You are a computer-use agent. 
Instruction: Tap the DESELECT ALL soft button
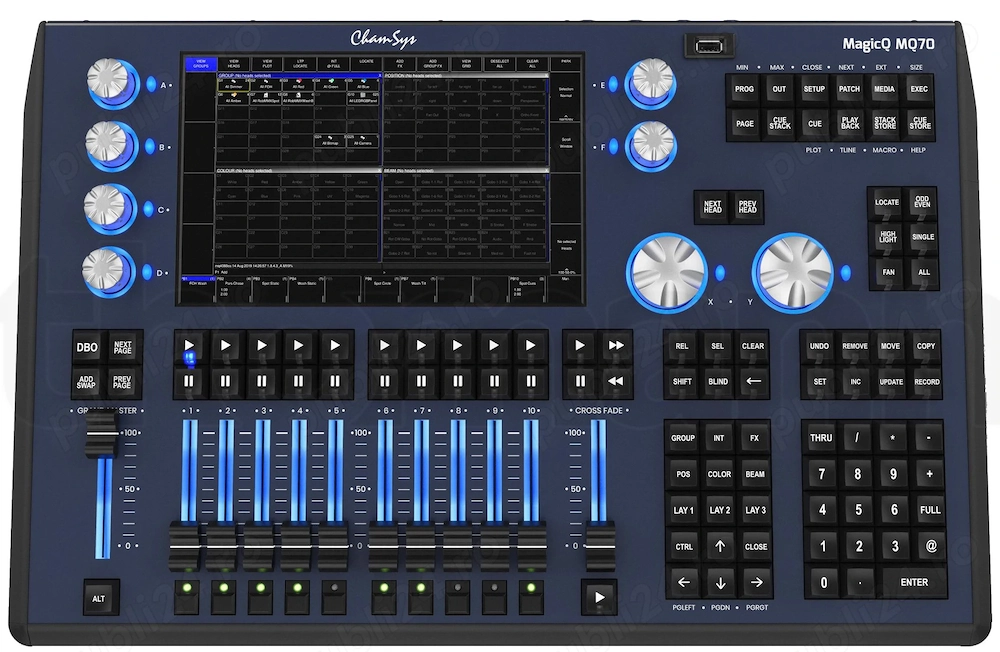coord(499,64)
